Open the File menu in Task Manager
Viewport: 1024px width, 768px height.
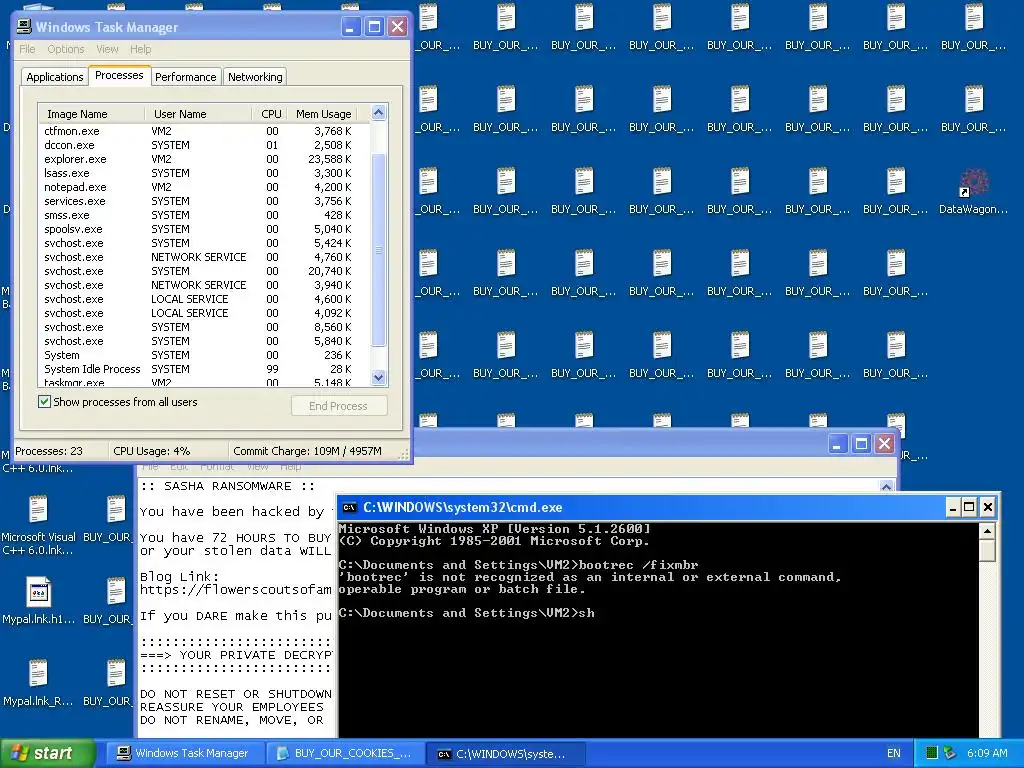click(x=27, y=49)
